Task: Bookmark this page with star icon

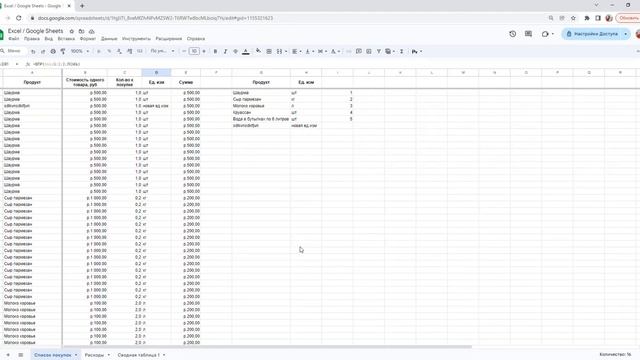Action: pyautogui.click(x=573, y=18)
